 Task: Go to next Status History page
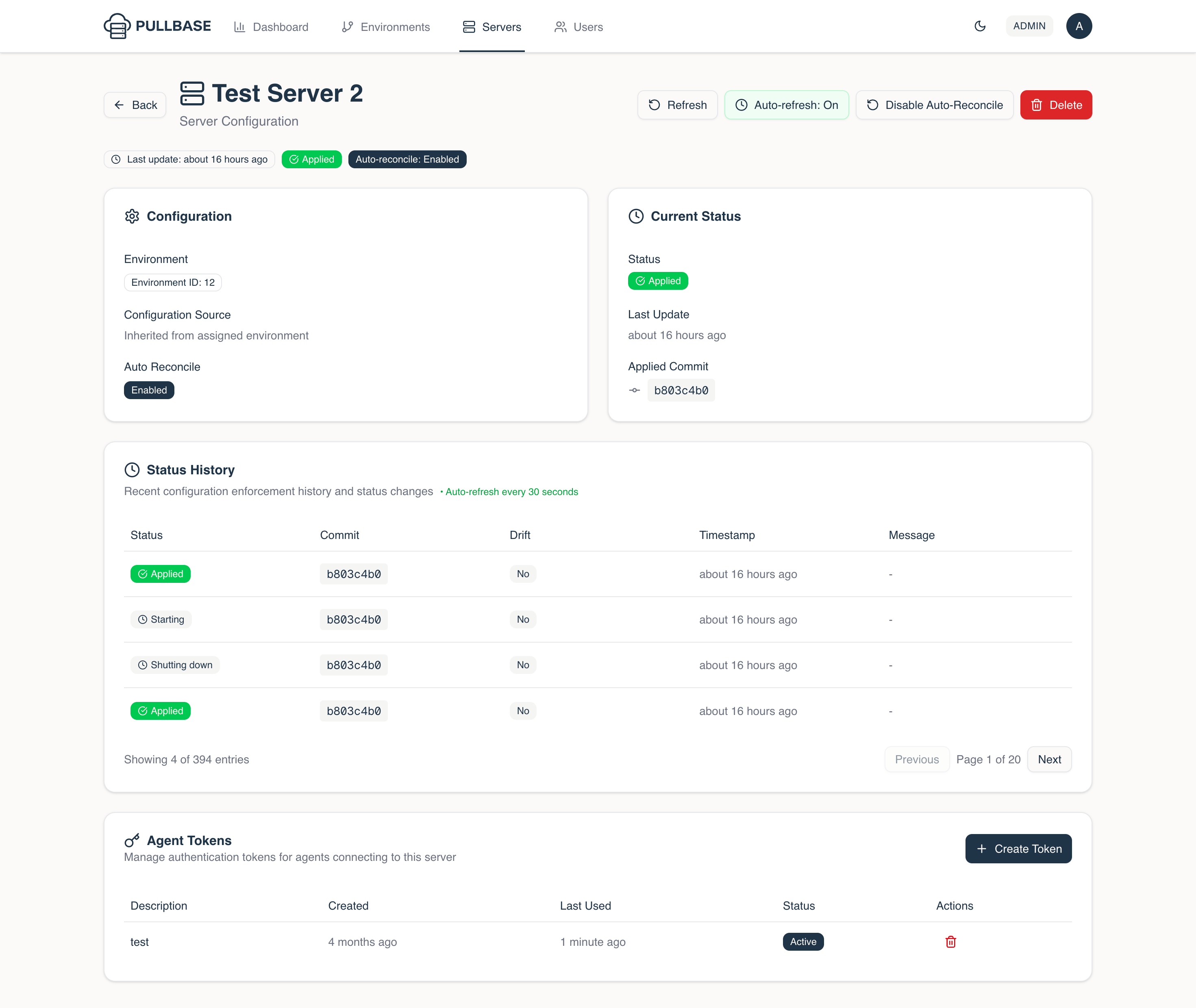click(x=1049, y=759)
